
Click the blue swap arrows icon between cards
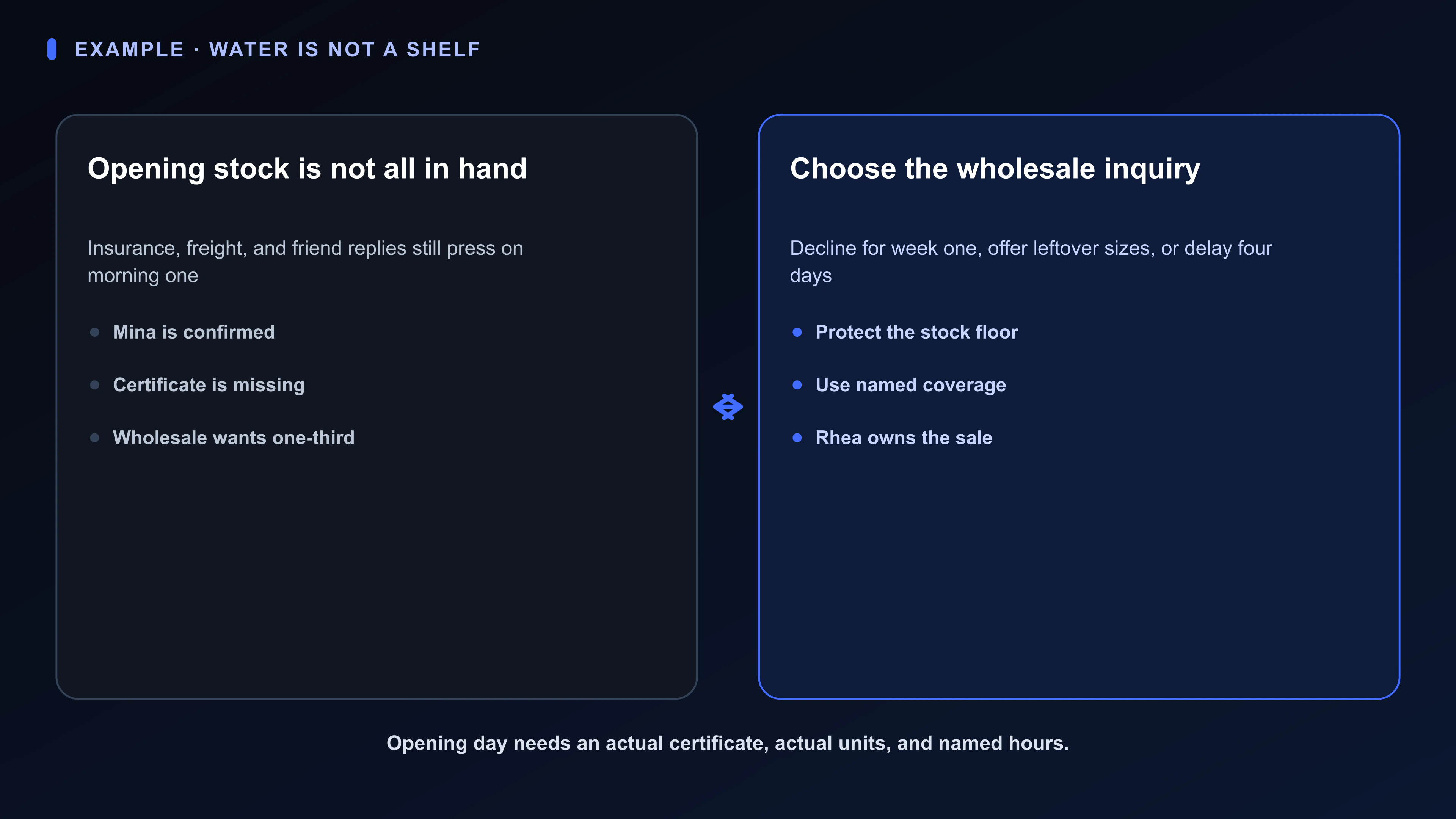(x=728, y=407)
